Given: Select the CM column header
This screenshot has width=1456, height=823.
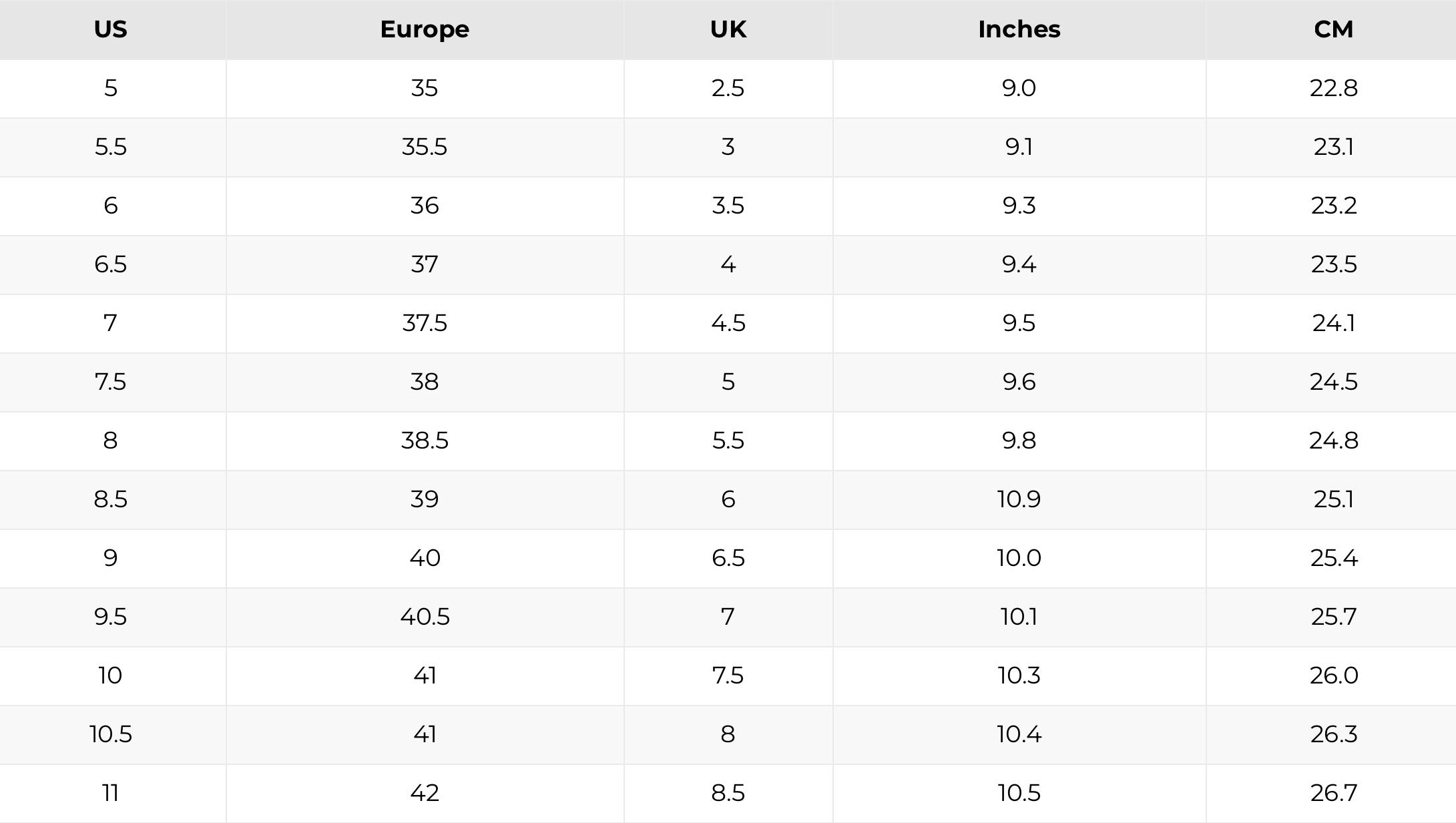Looking at the screenshot, I should (1333, 29).
